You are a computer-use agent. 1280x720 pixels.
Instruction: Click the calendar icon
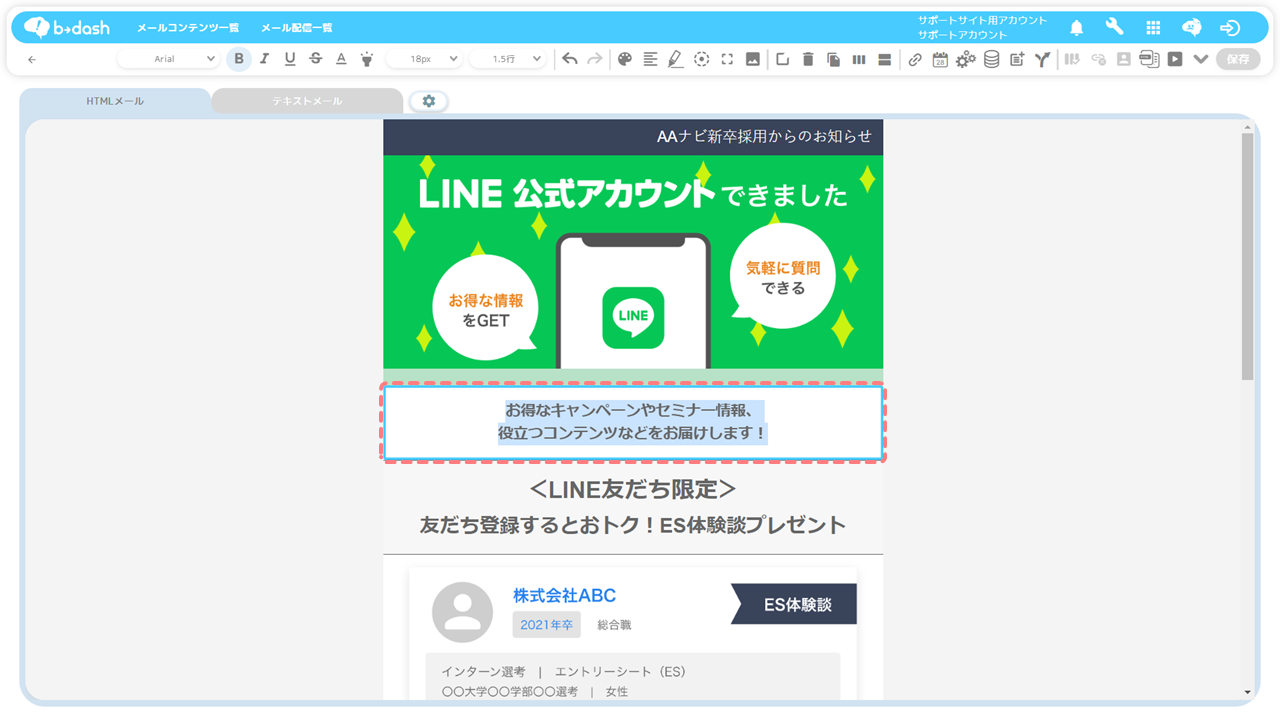click(940, 59)
